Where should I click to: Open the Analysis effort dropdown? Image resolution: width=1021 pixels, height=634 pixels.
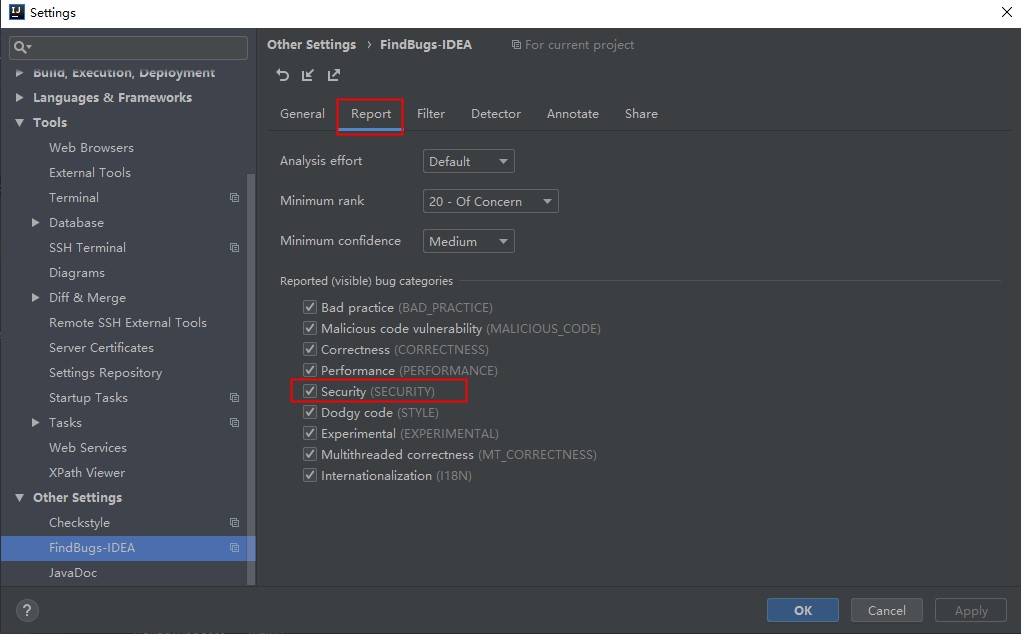coord(468,161)
